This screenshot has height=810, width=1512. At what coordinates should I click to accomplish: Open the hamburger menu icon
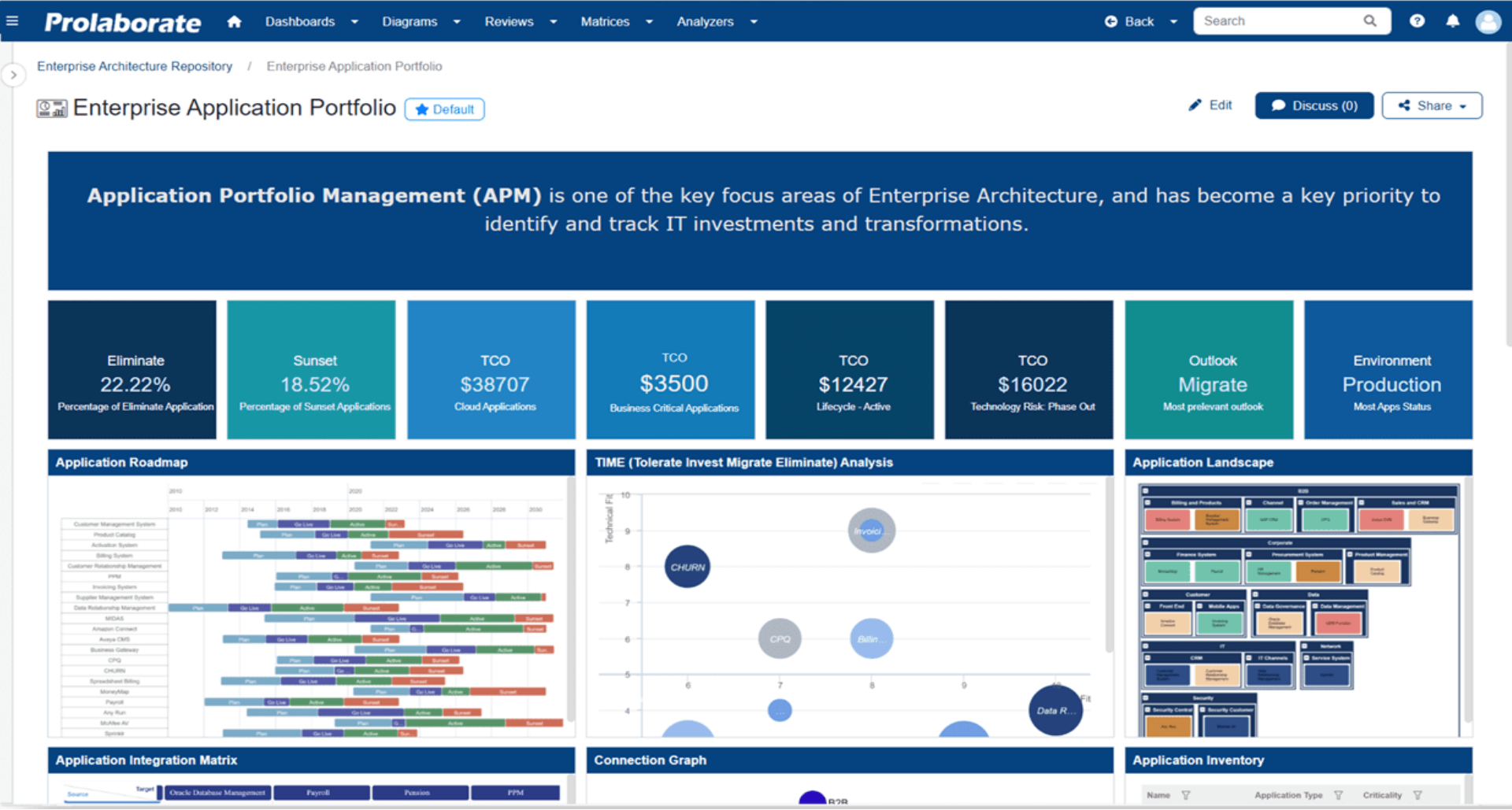[x=13, y=21]
